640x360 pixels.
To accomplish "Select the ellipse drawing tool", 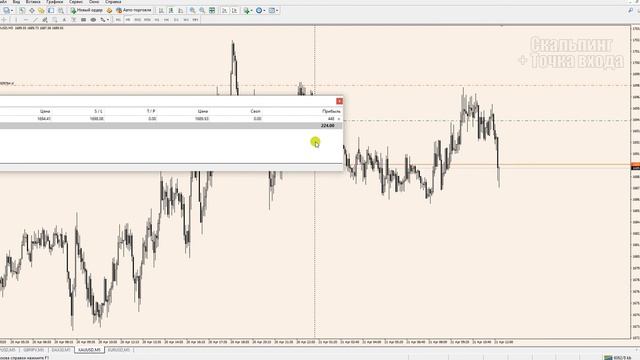I will (93, 20).
